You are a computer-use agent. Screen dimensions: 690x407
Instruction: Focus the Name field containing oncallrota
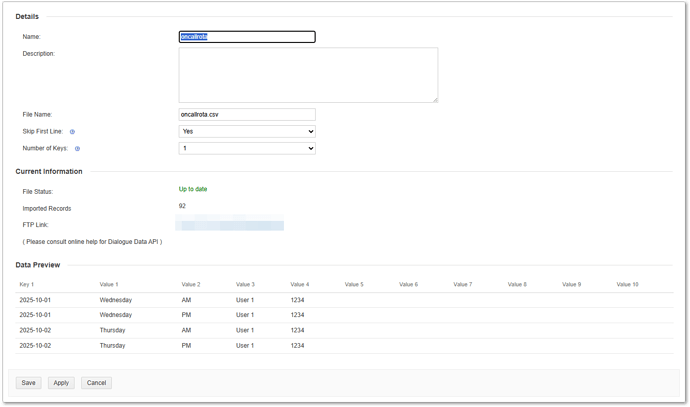(247, 37)
